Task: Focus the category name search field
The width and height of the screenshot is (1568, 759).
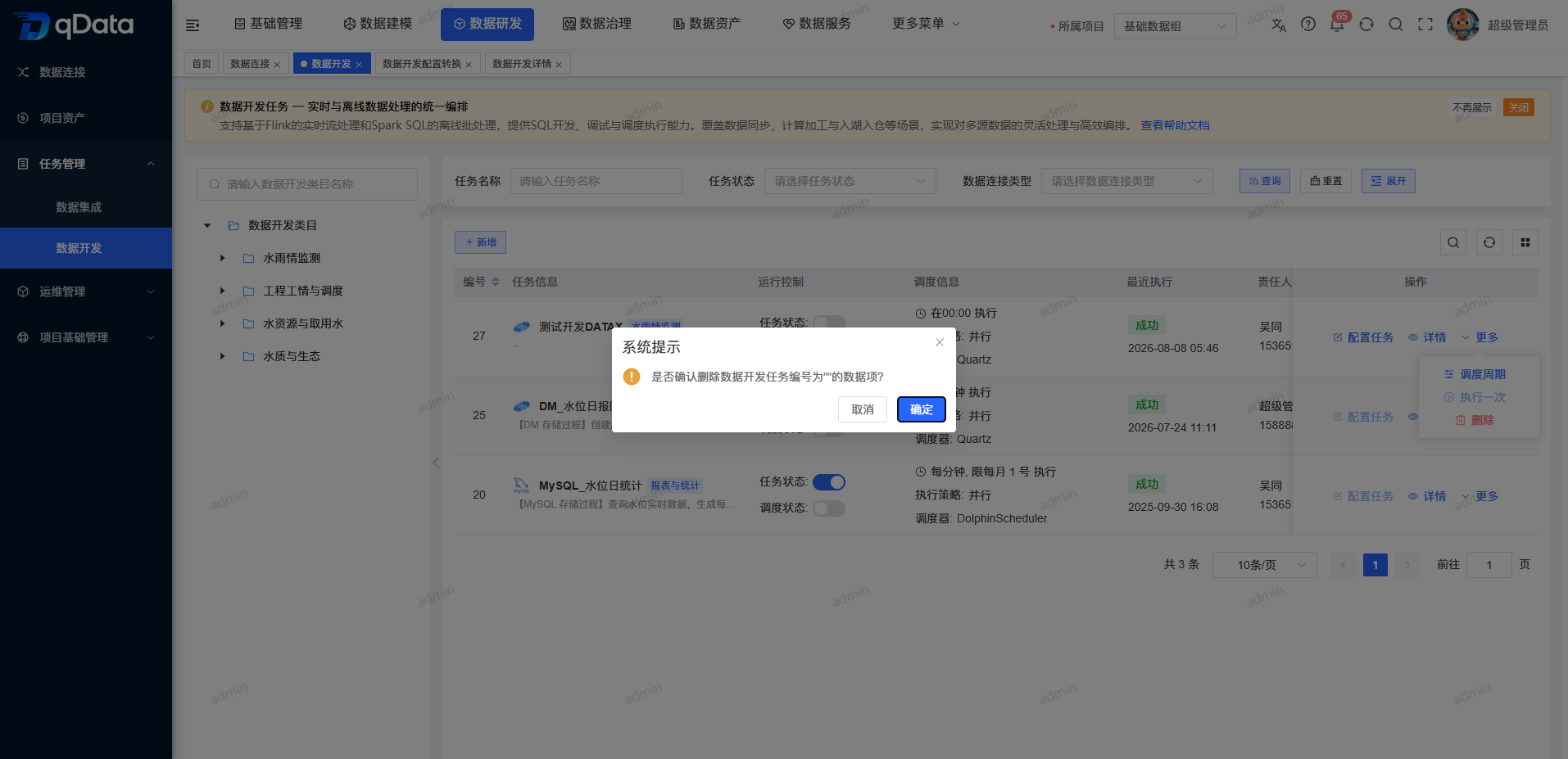Action: [307, 184]
